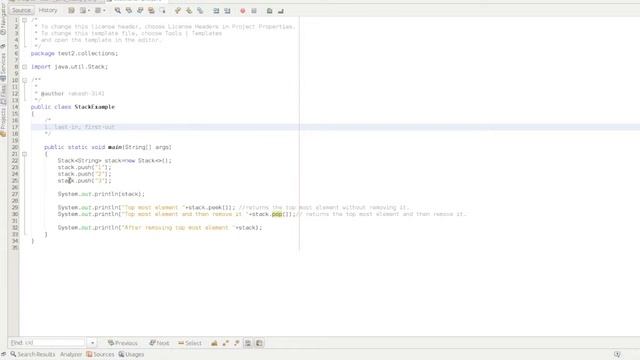The height and width of the screenshot is (360, 640).
Task: Click highlighted 'pop' method call
Action: [x=277, y=214]
